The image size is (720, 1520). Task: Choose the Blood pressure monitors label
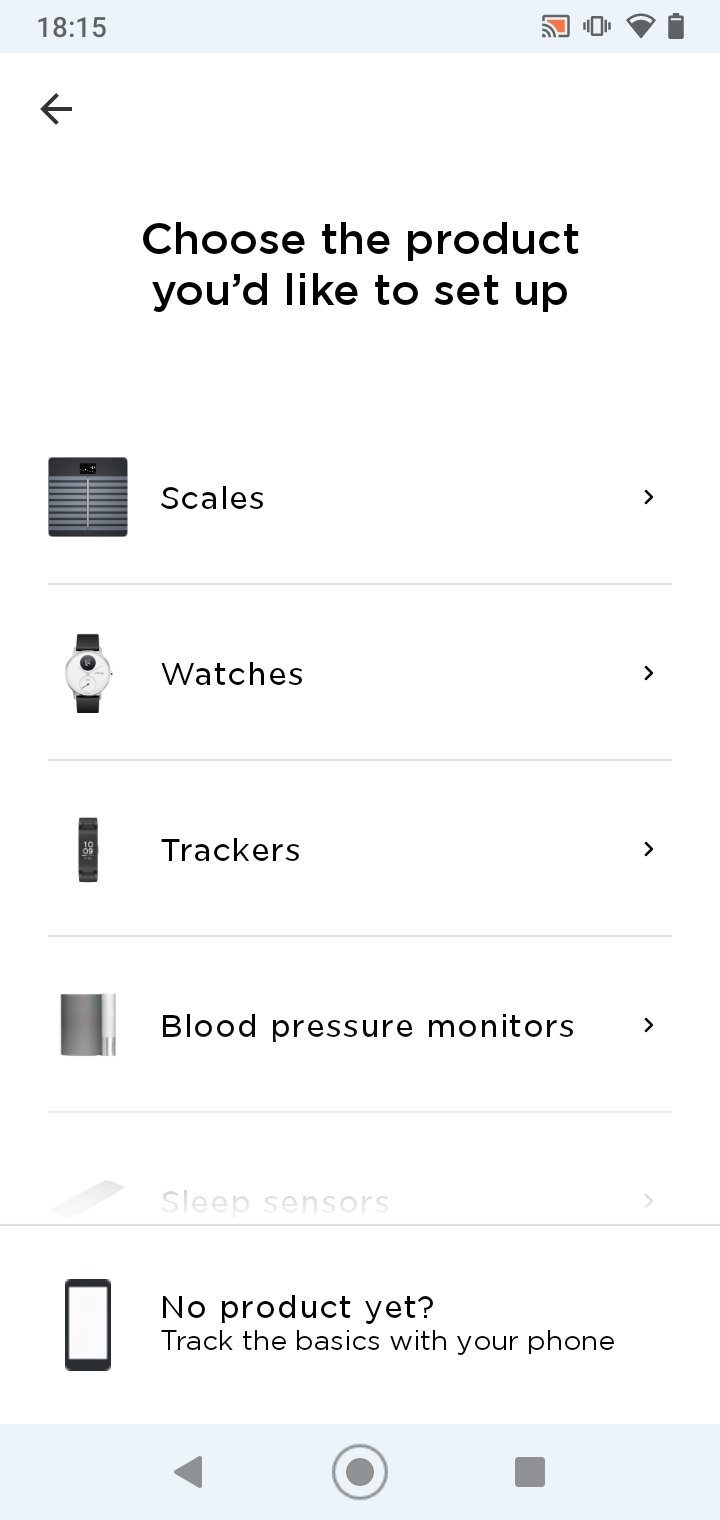(367, 1026)
